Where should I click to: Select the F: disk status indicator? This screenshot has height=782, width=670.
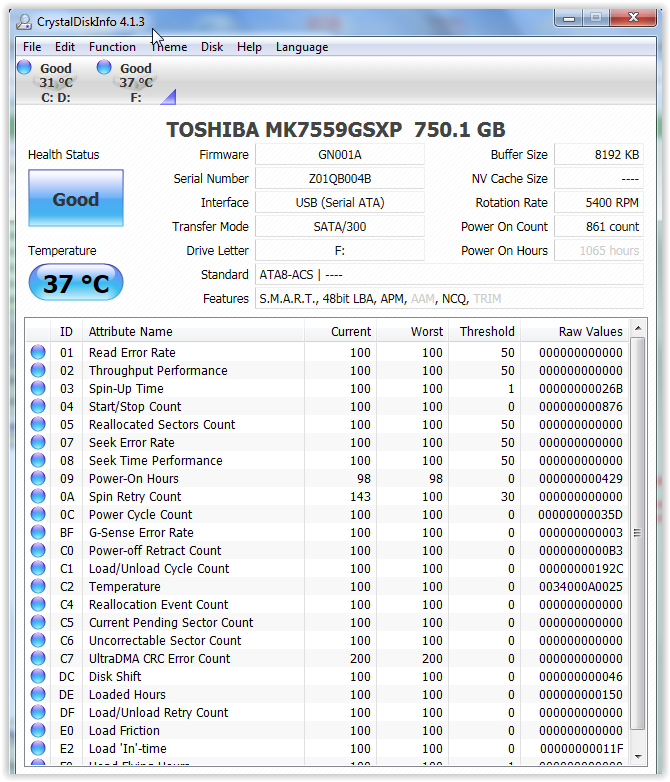tap(126, 82)
